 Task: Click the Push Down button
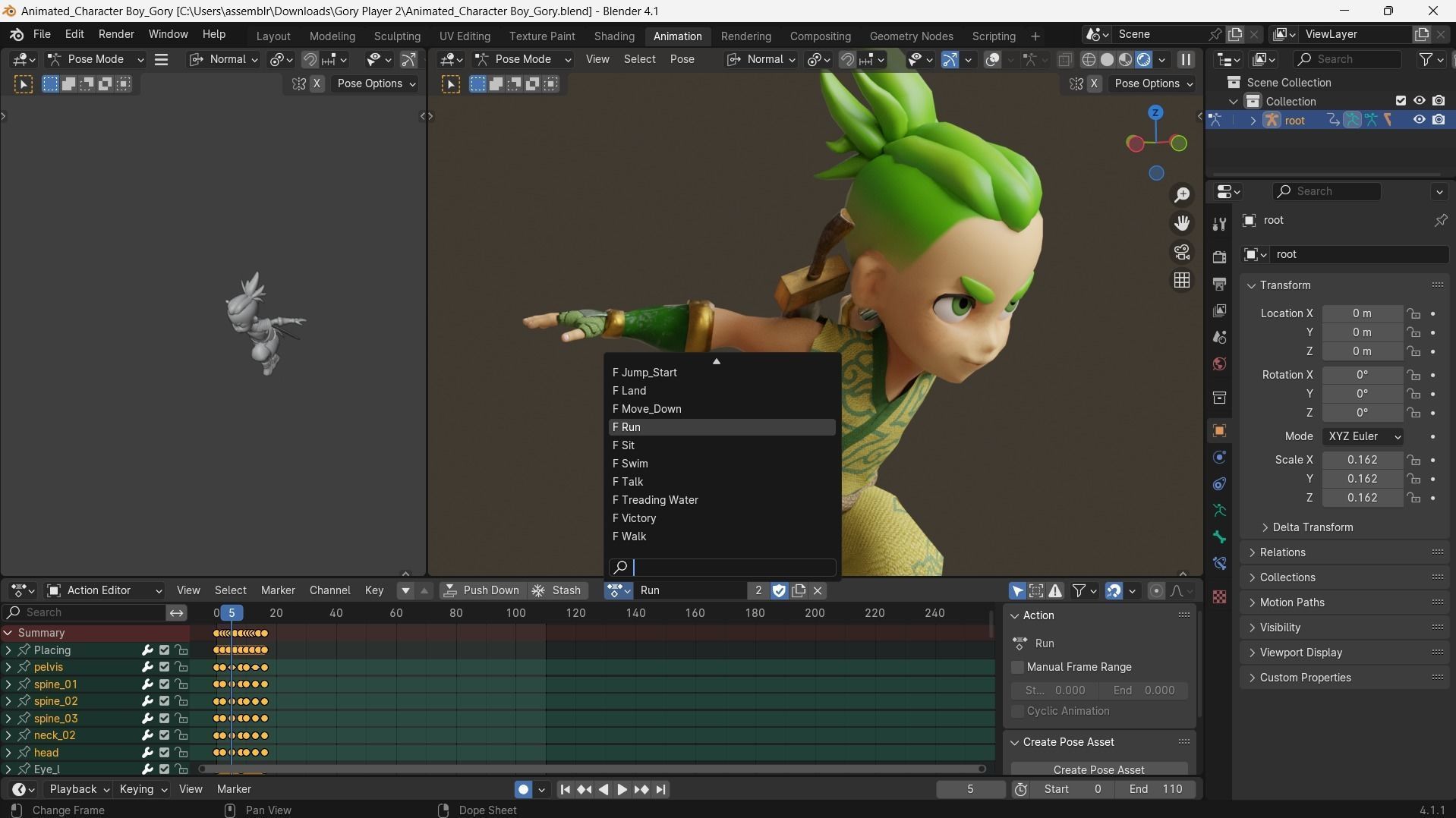click(482, 590)
